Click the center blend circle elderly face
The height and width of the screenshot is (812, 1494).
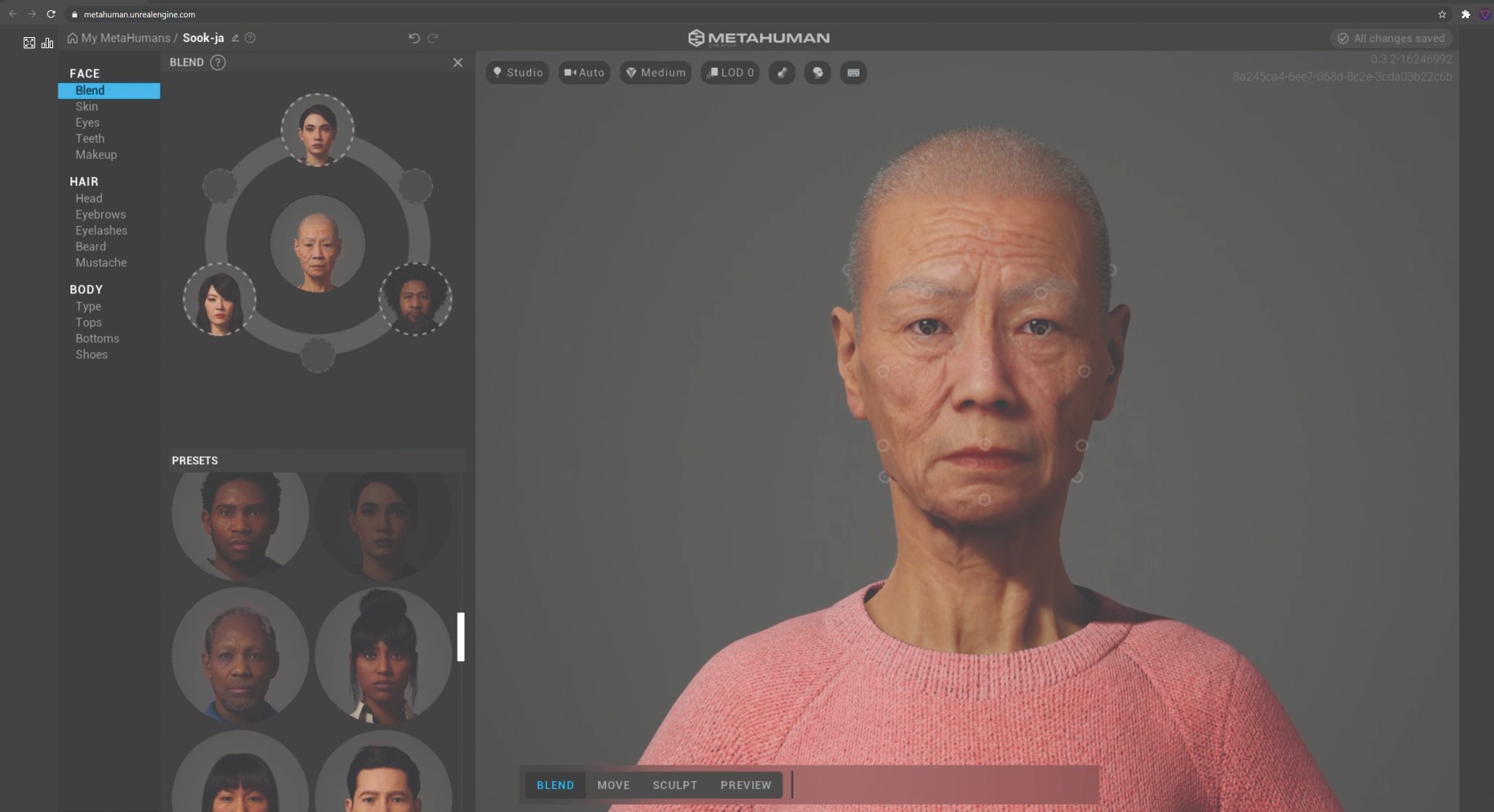318,243
